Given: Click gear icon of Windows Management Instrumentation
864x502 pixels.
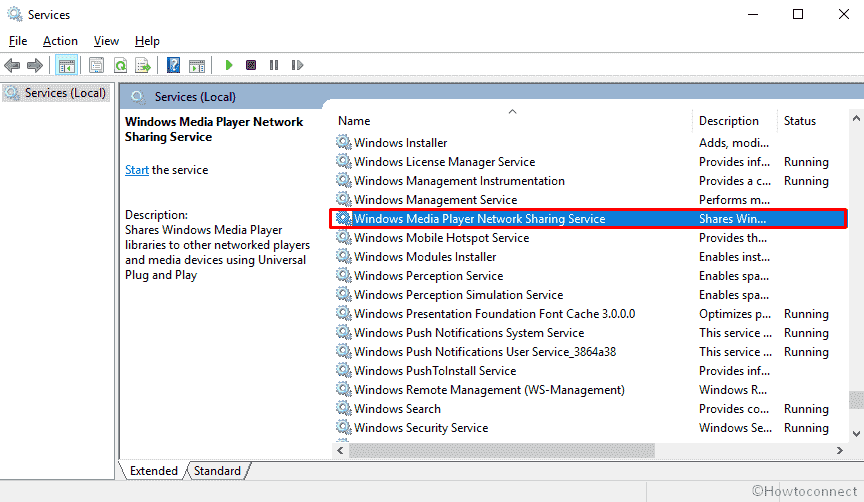Looking at the screenshot, I should coord(344,180).
